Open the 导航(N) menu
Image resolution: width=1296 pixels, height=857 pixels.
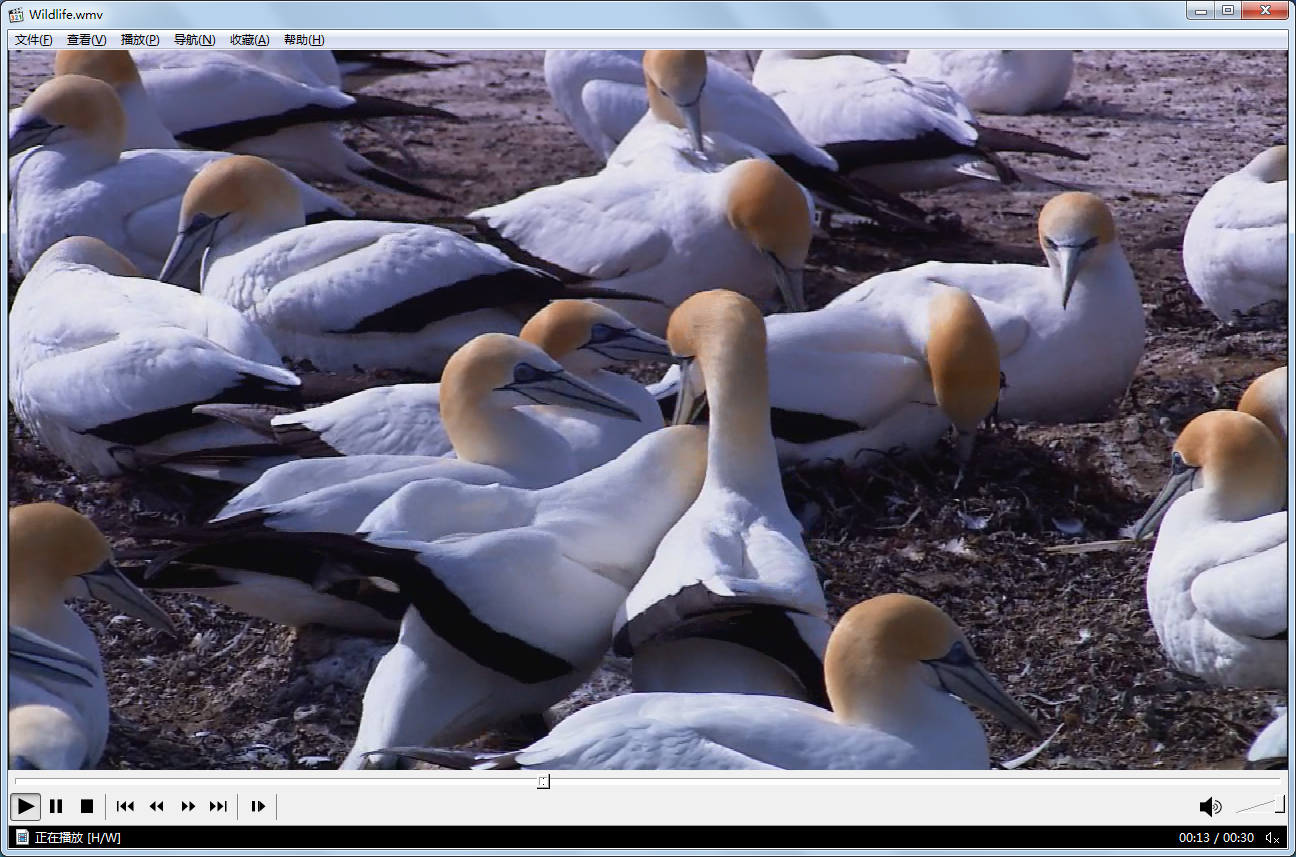[194, 40]
